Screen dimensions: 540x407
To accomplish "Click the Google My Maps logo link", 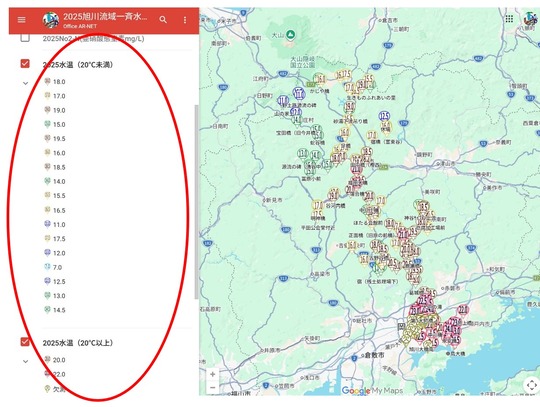I will point(372,390).
